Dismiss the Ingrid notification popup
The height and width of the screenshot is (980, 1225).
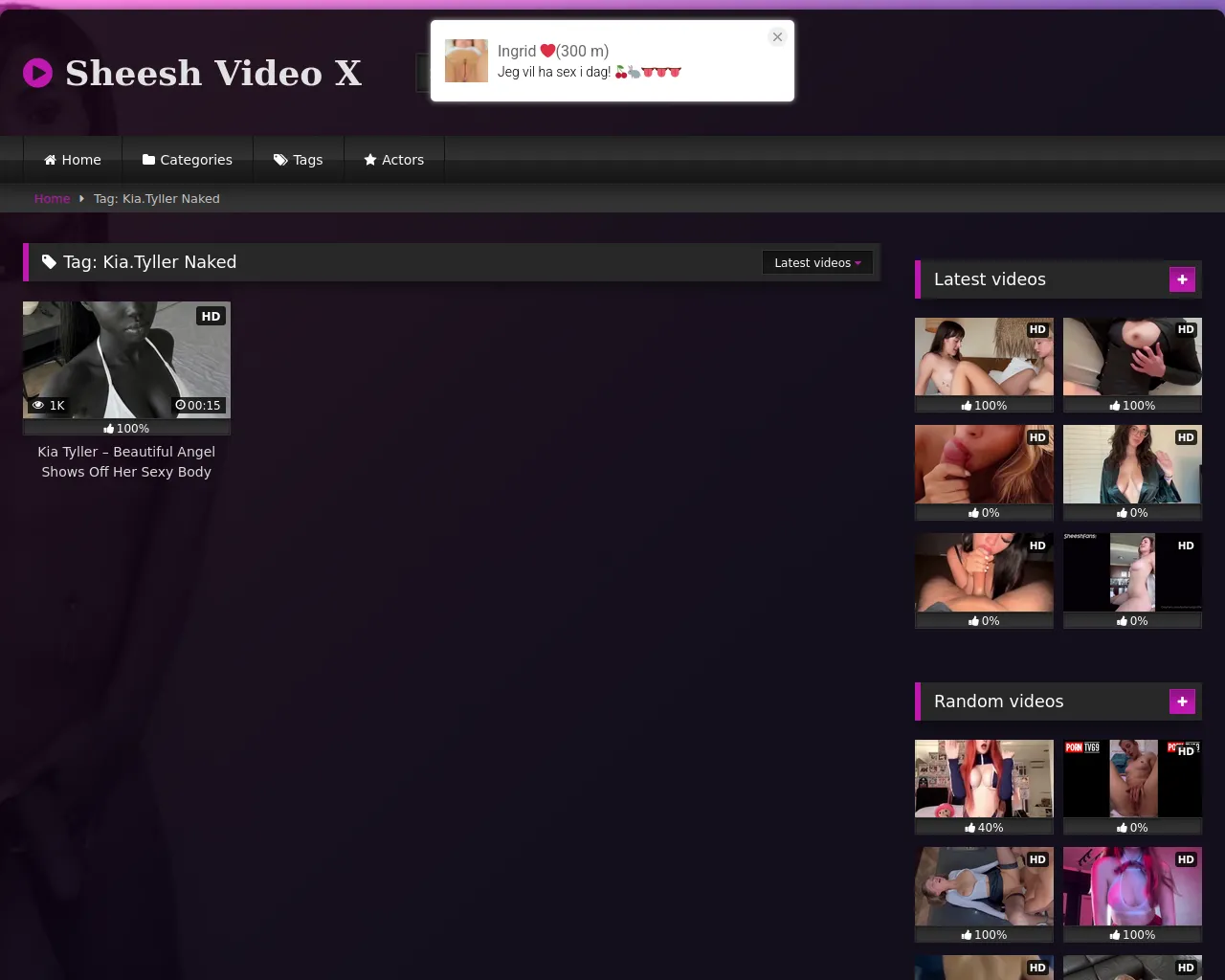coord(777,37)
